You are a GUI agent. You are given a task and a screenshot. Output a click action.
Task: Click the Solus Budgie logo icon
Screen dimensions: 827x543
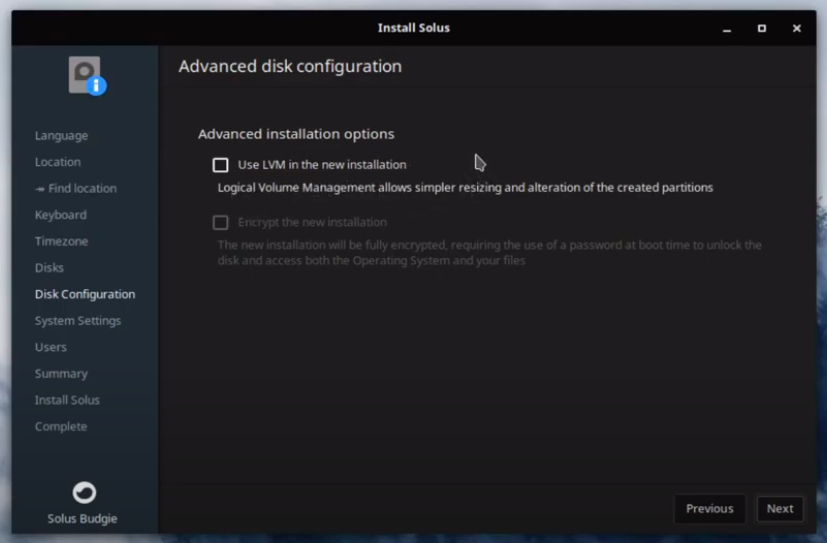pos(84,493)
